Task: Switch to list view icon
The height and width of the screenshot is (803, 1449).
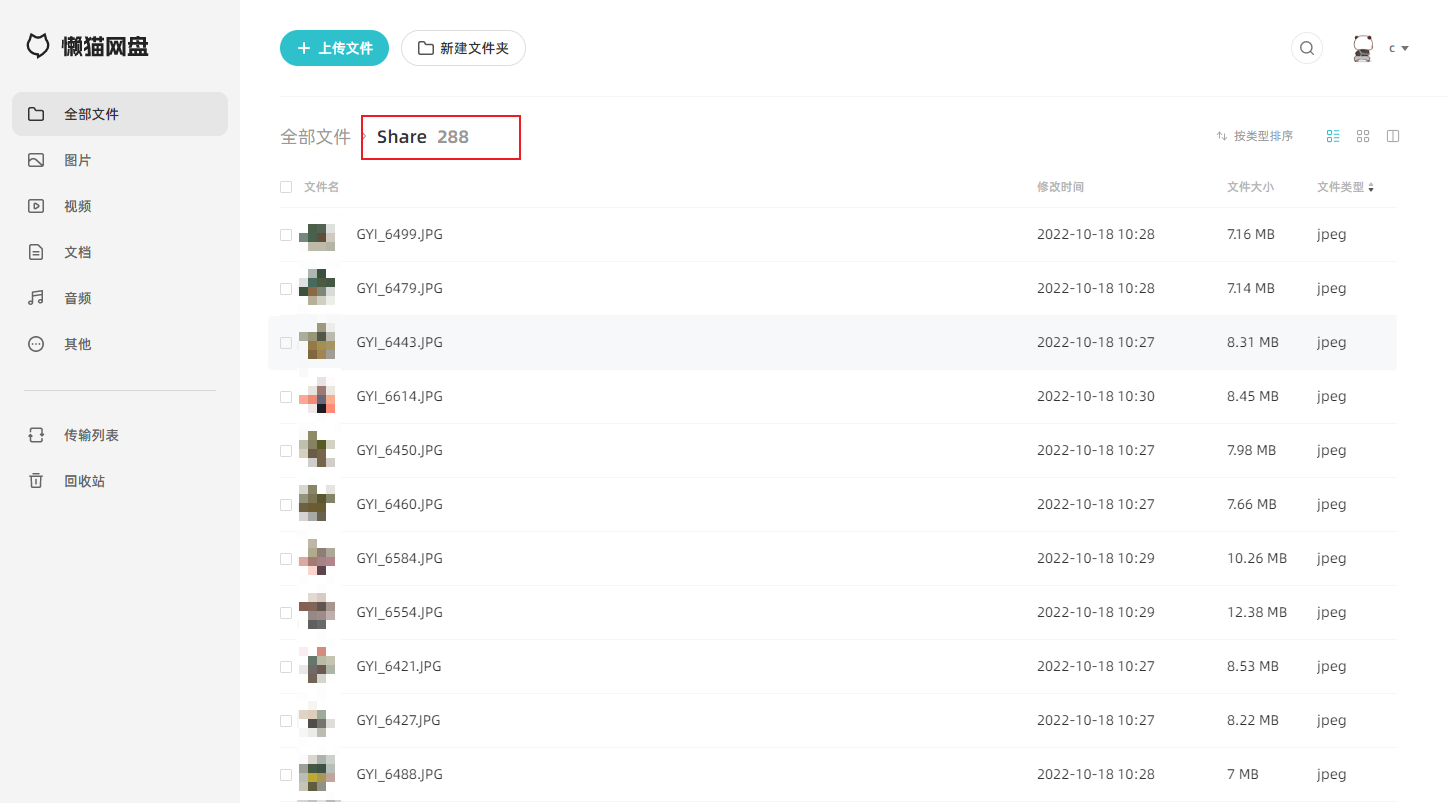Action: pyautogui.click(x=1333, y=136)
